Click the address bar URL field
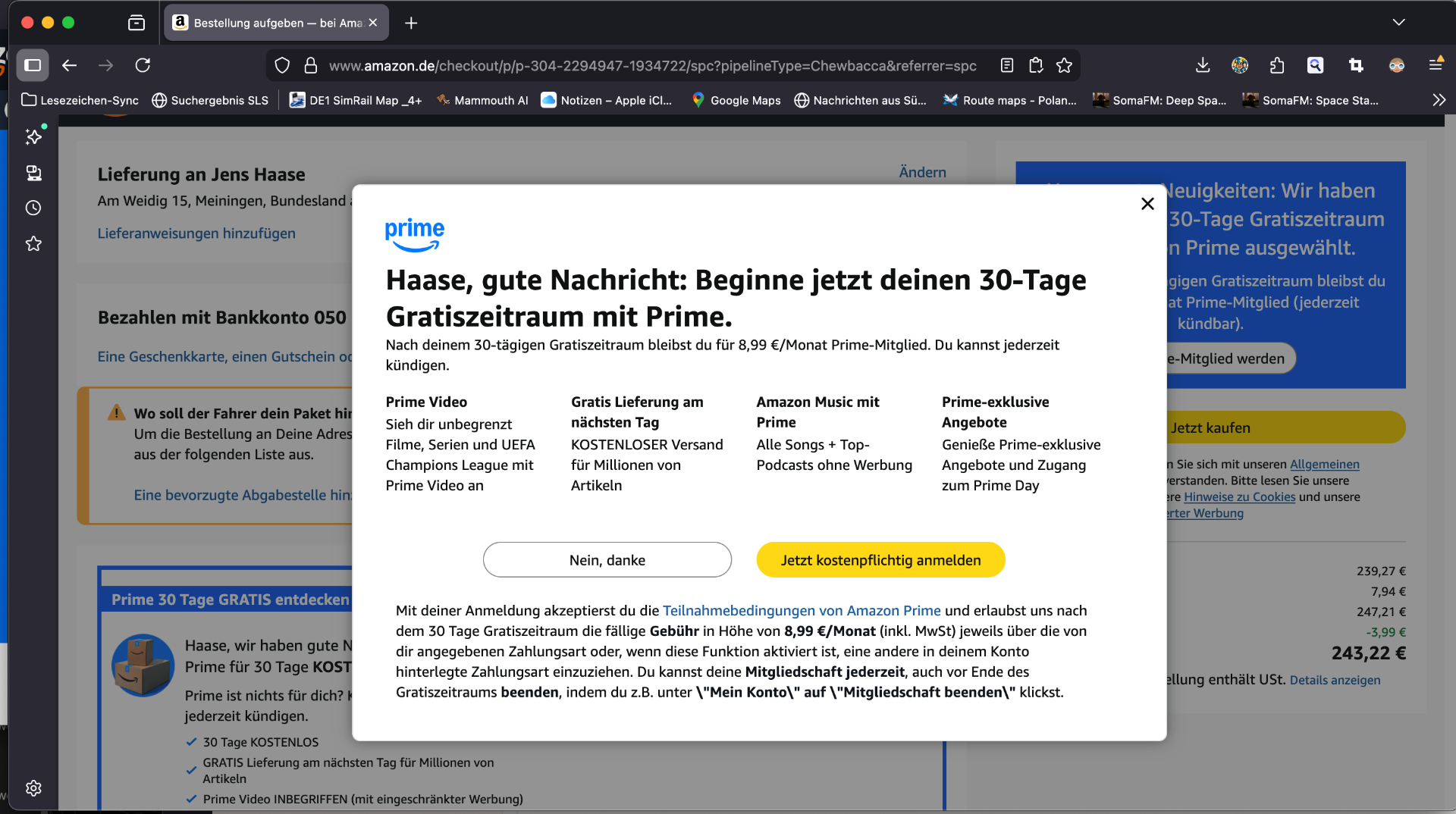Screen dimensions: 1456x814 [652, 66]
